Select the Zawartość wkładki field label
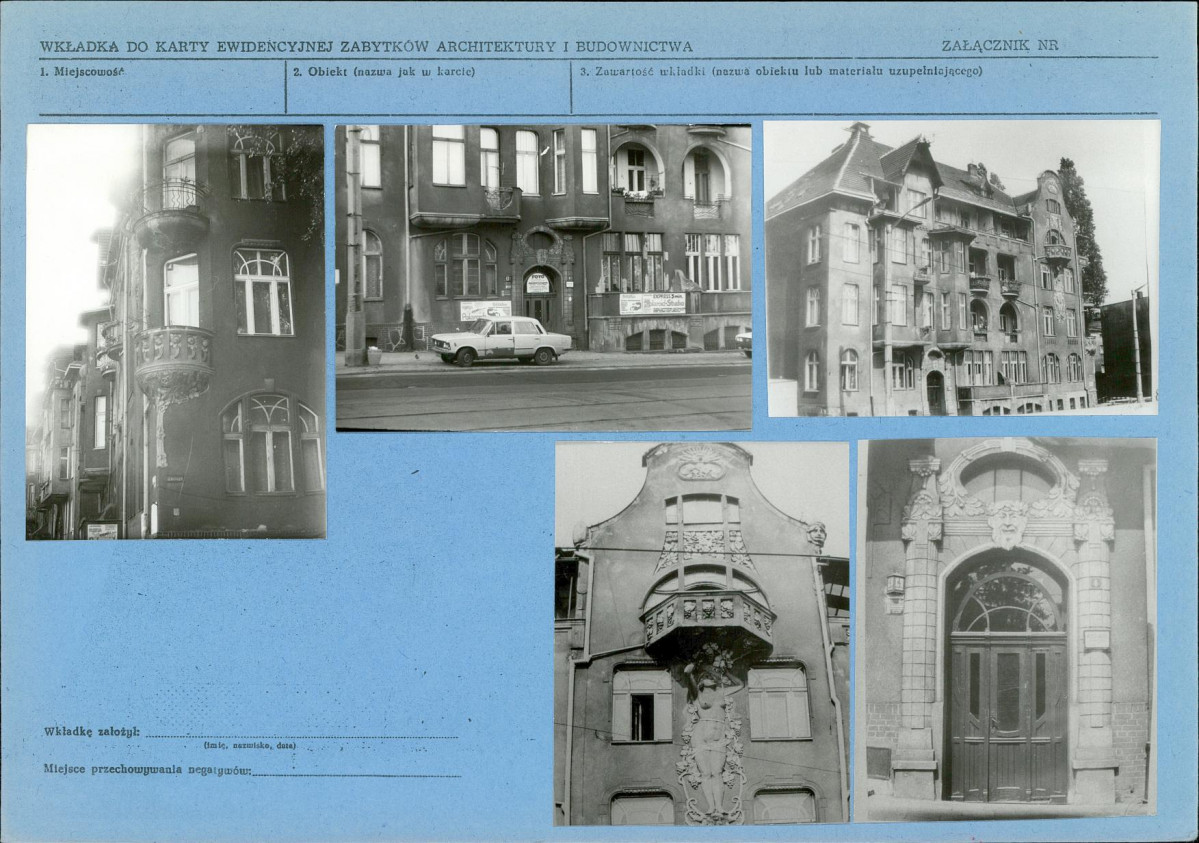This screenshot has width=1199, height=843. pos(782,71)
